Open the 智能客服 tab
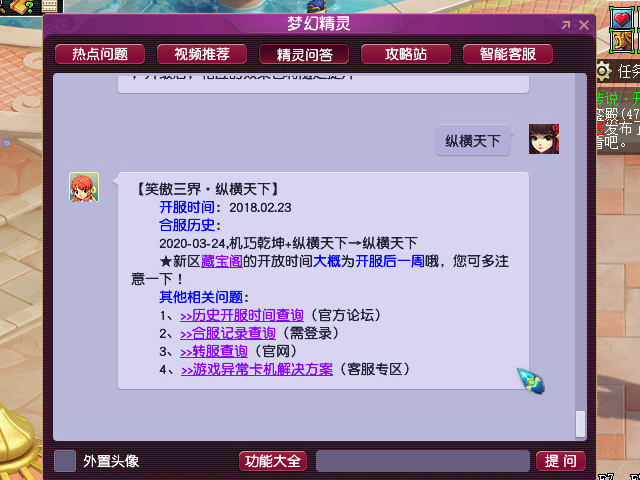The height and width of the screenshot is (480, 640). 508,54
